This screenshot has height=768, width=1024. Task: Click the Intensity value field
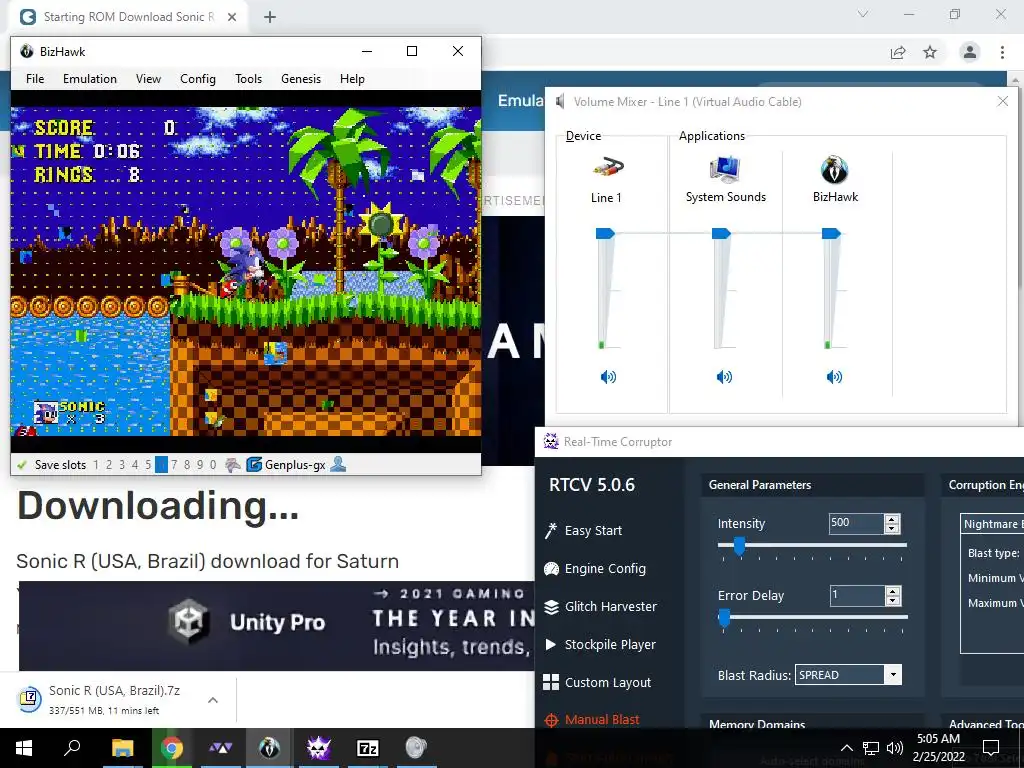(x=856, y=523)
